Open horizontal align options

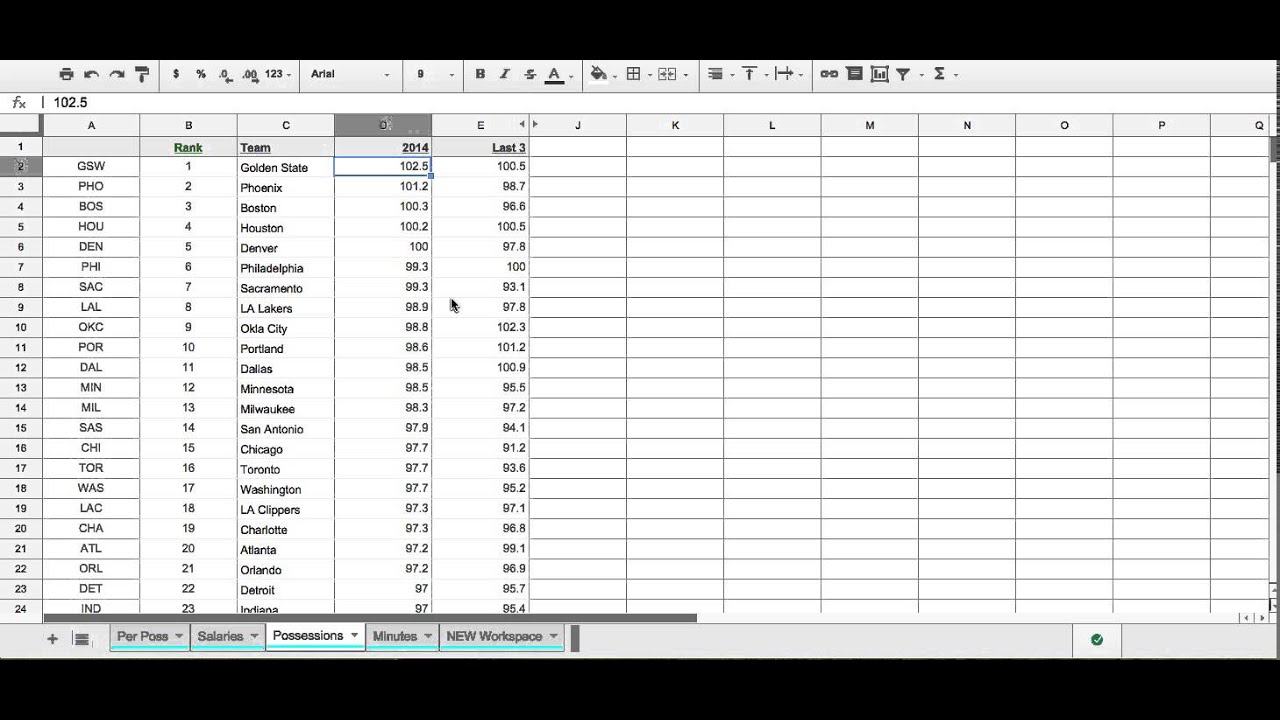click(715, 74)
